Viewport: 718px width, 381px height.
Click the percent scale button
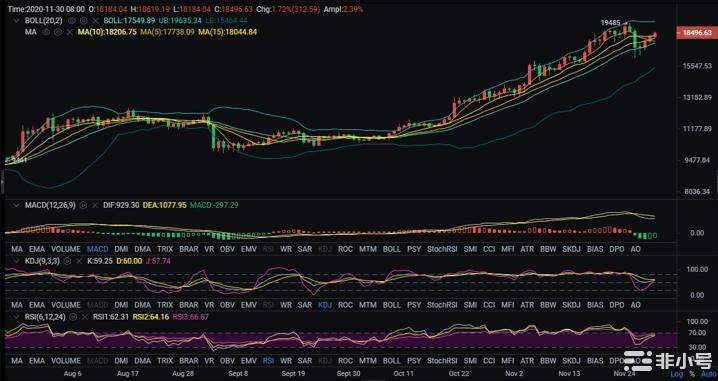click(x=691, y=374)
